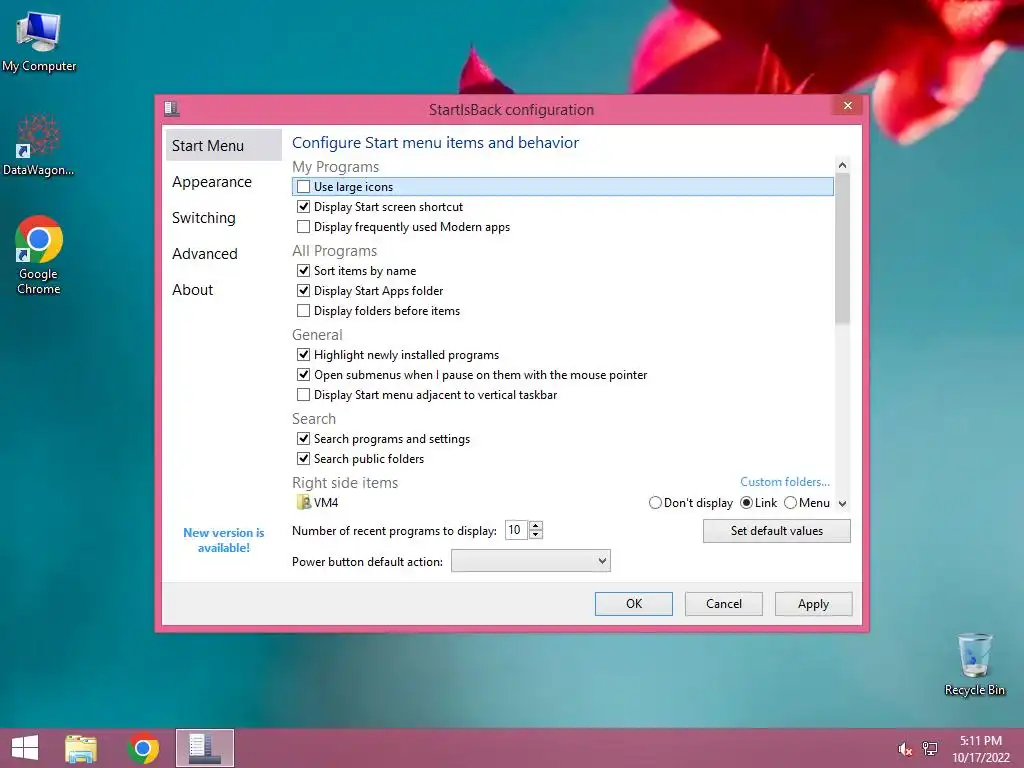
Task: Click the VM4 user folder icon
Action: (303, 502)
